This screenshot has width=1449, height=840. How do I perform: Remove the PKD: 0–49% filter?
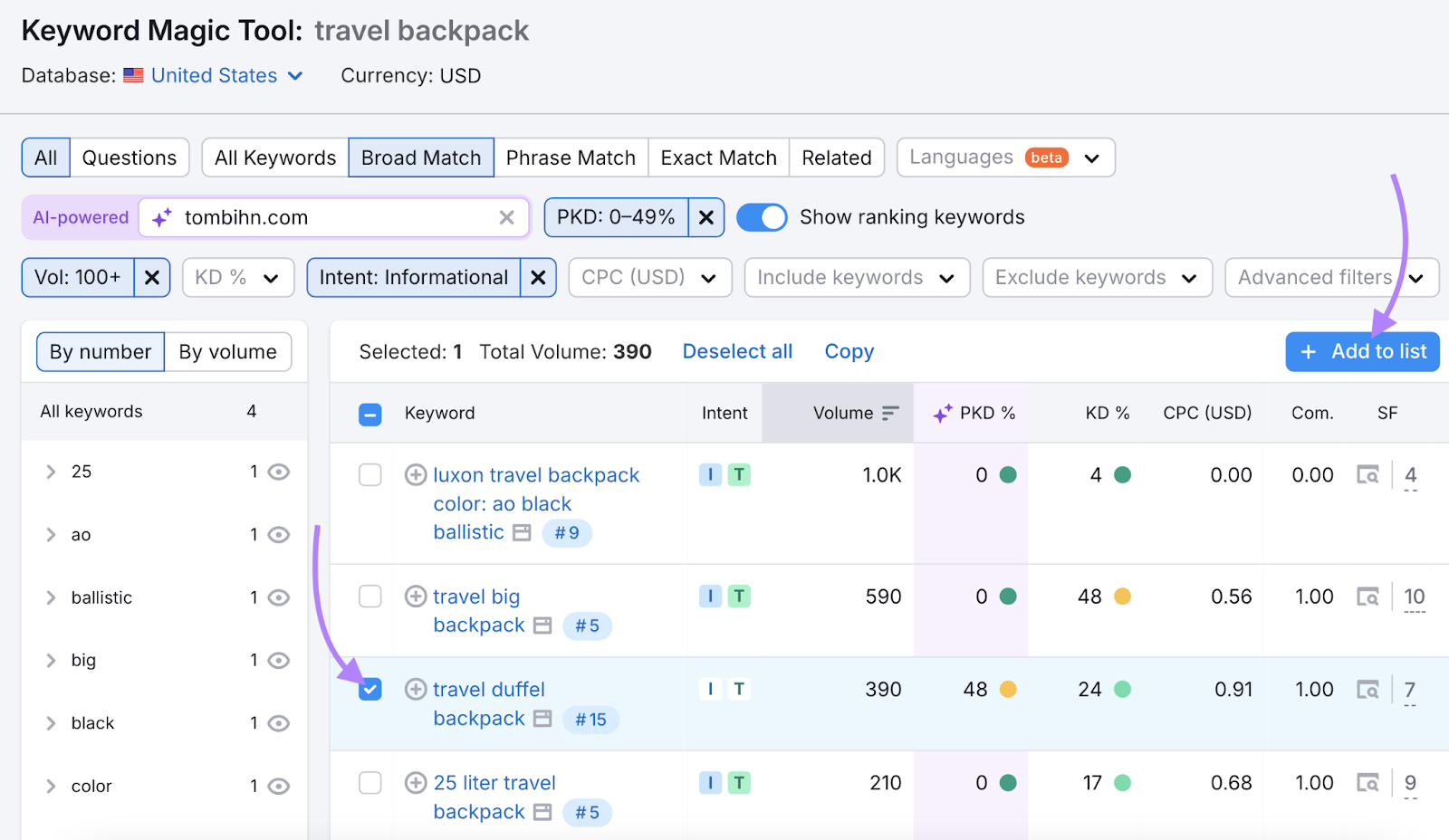click(x=705, y=217)
